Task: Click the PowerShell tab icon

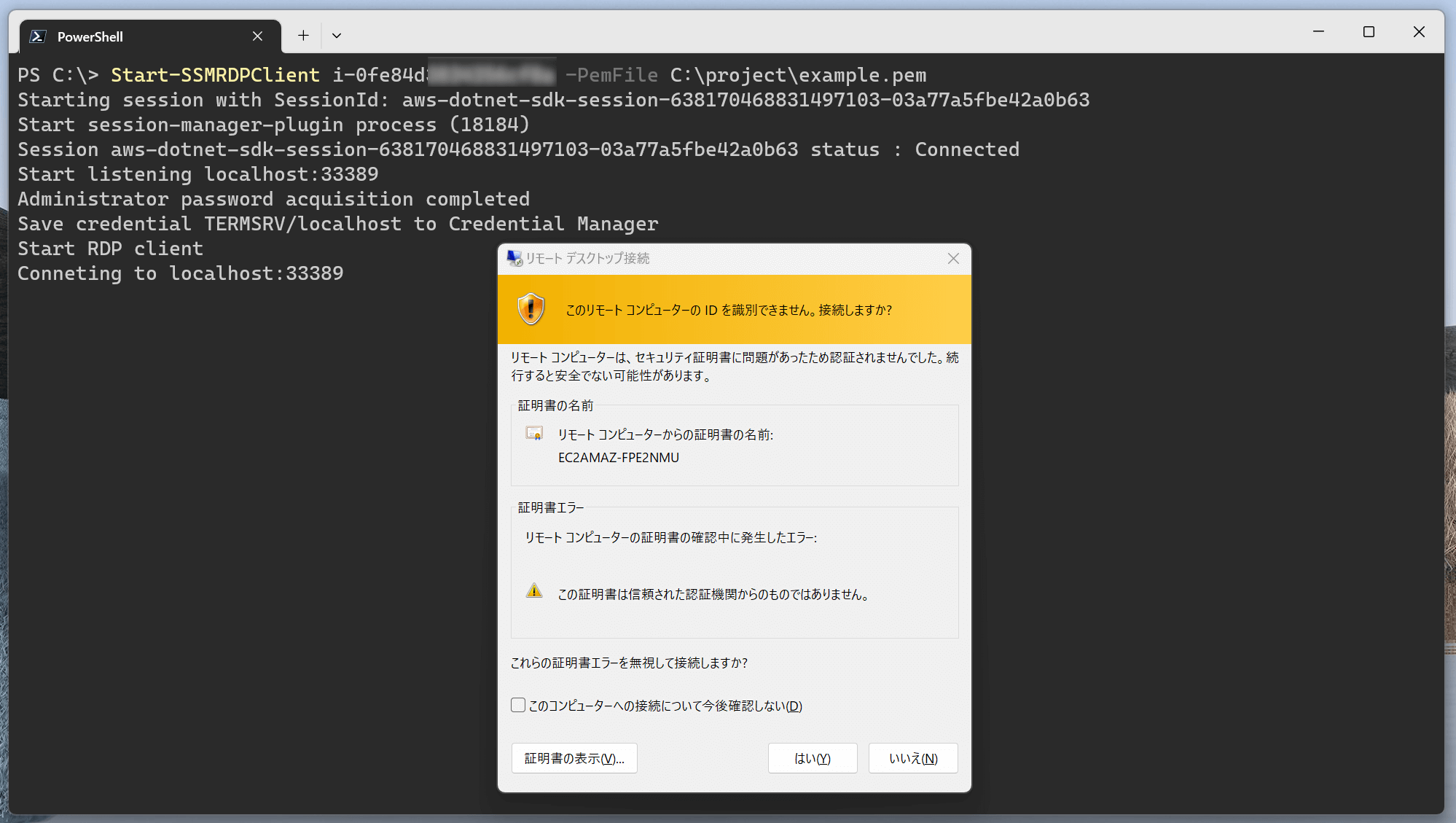Action: pyautogui.click(x=38, y=36)
